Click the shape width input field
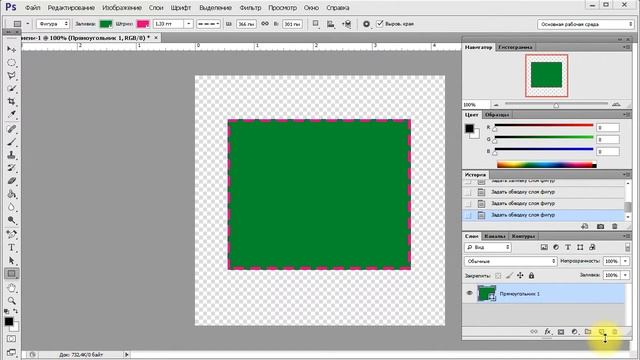The image size is (640, 360). click(x=246, y=24)
